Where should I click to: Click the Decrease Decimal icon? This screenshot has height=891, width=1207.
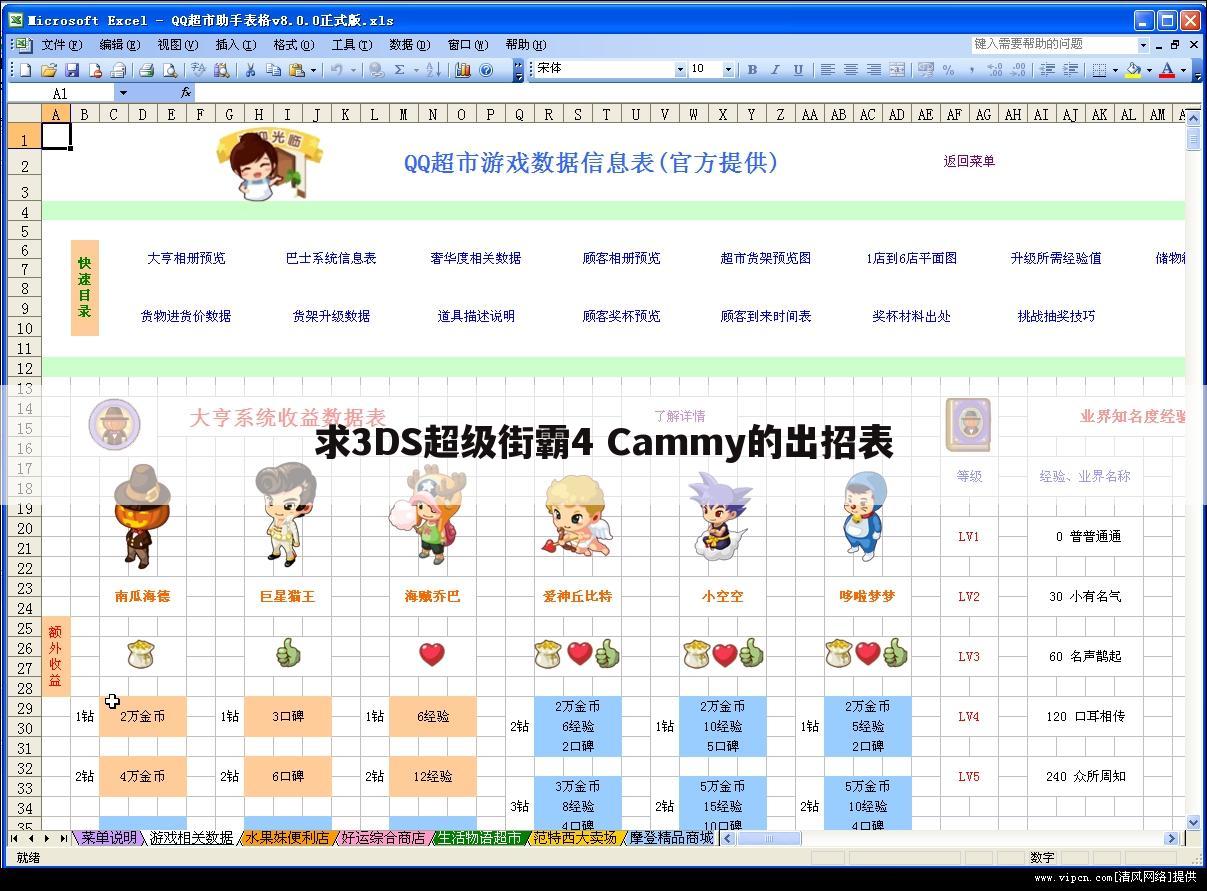click(x=1019, y=70)
